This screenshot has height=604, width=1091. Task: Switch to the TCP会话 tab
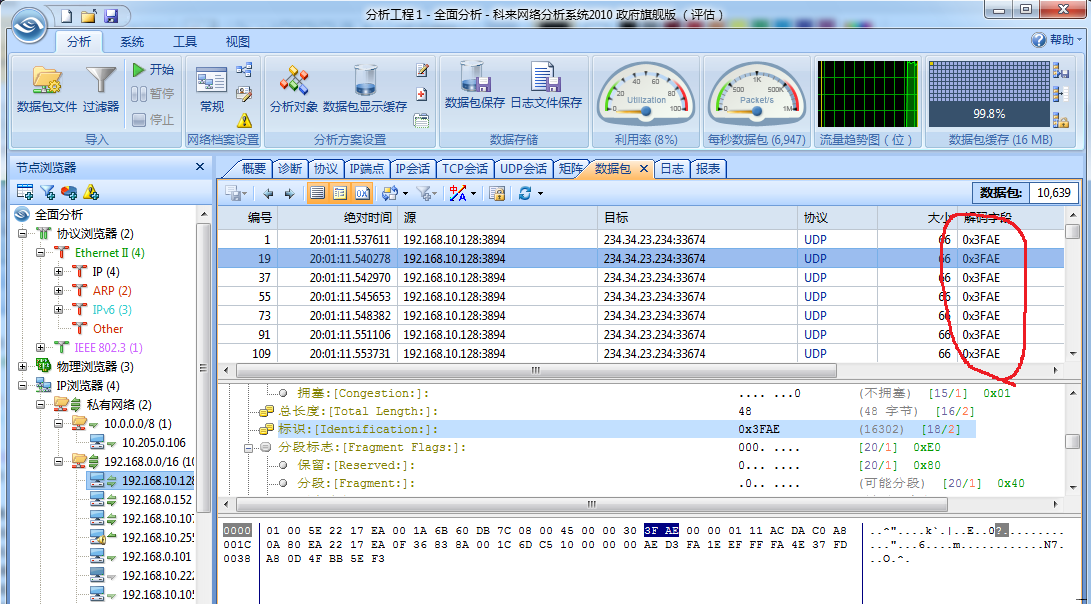465,169
